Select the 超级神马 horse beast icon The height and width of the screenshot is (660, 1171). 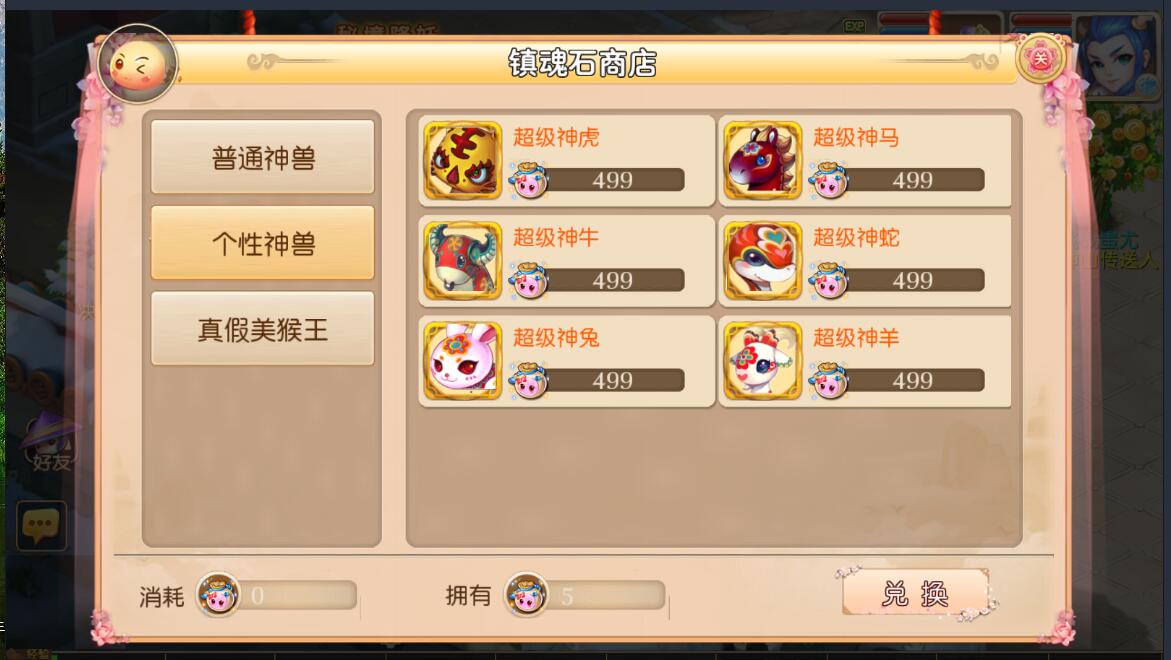click(x=762, y=161)
